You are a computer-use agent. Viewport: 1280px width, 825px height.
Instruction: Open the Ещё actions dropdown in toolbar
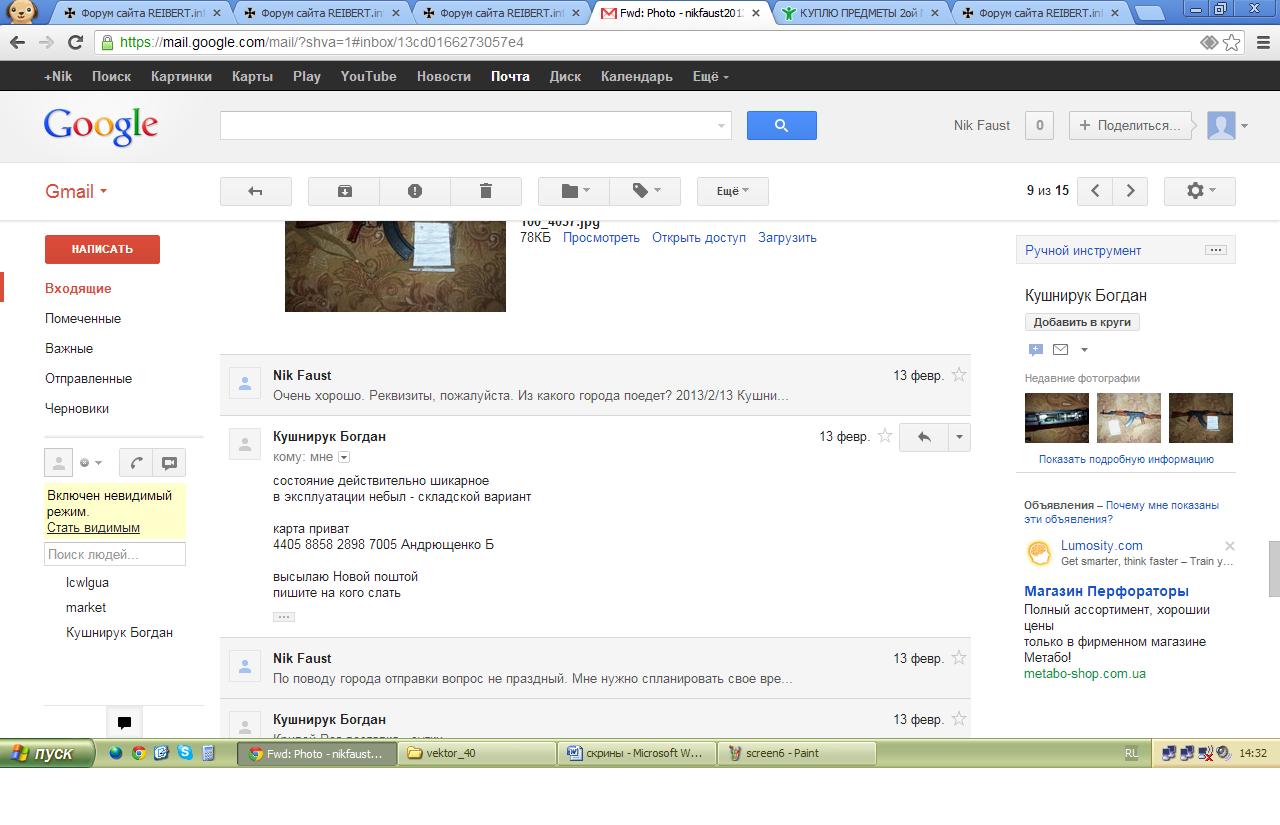tap(733, 191)
